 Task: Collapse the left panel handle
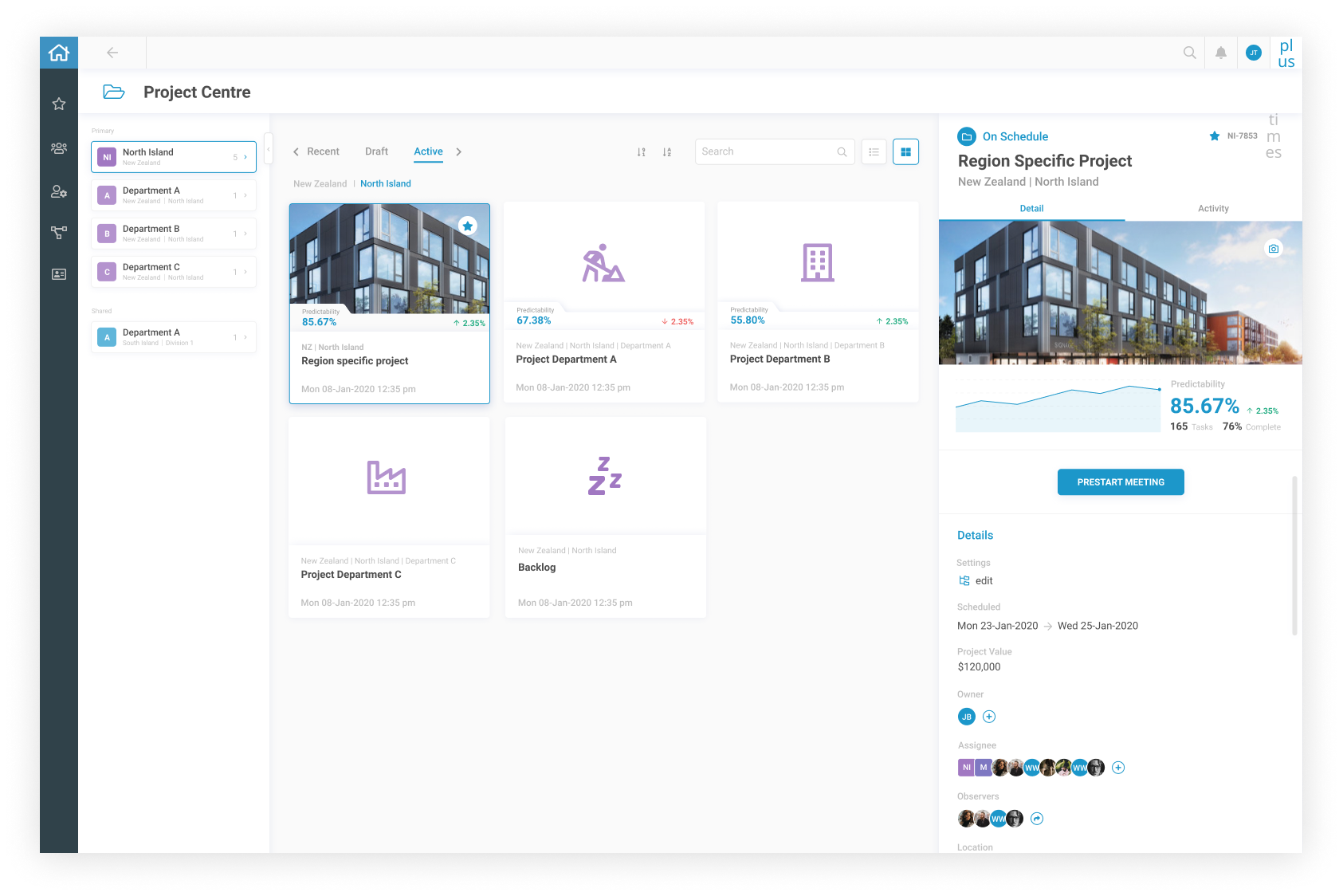click(269, 149)
